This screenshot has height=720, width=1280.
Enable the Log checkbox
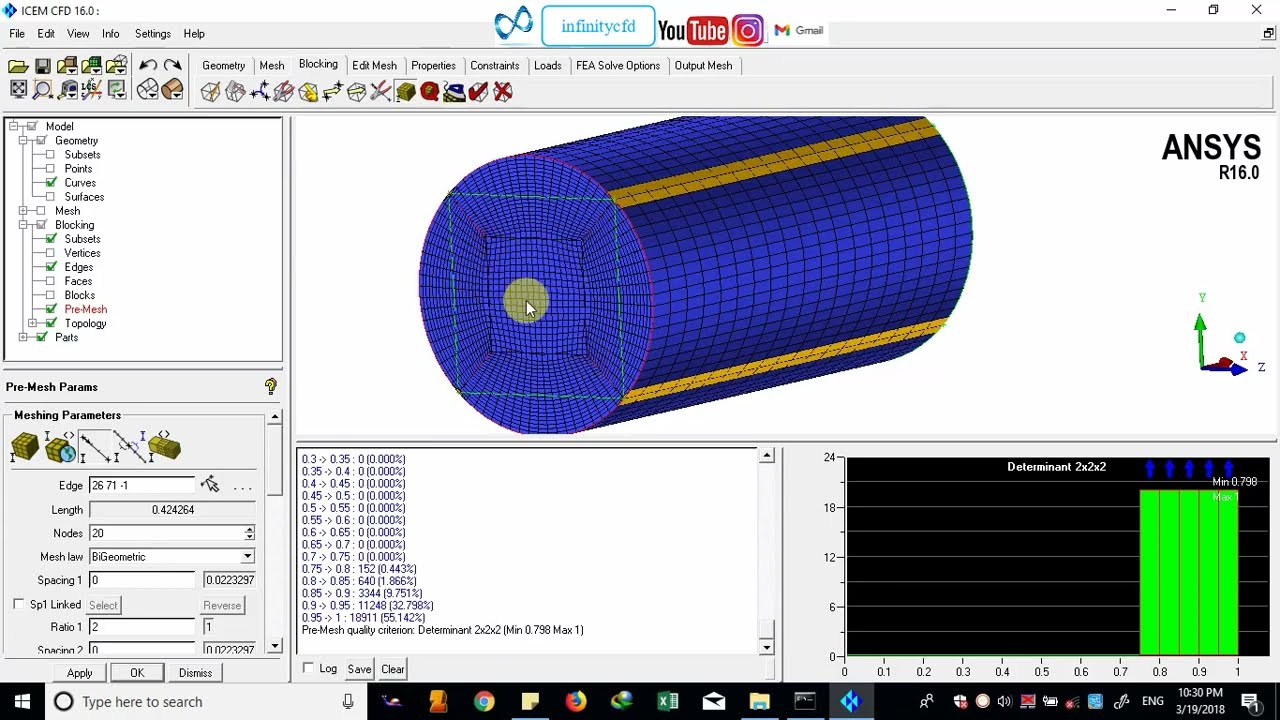pyautogui.click(x=308, y=669)
